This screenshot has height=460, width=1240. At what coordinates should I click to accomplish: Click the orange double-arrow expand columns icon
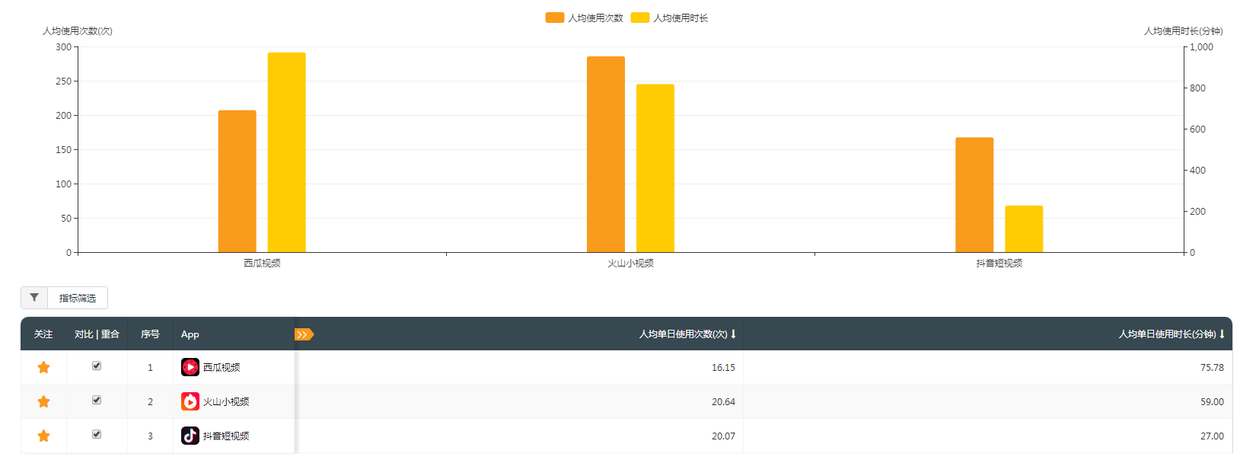click(x=304, y=334)
